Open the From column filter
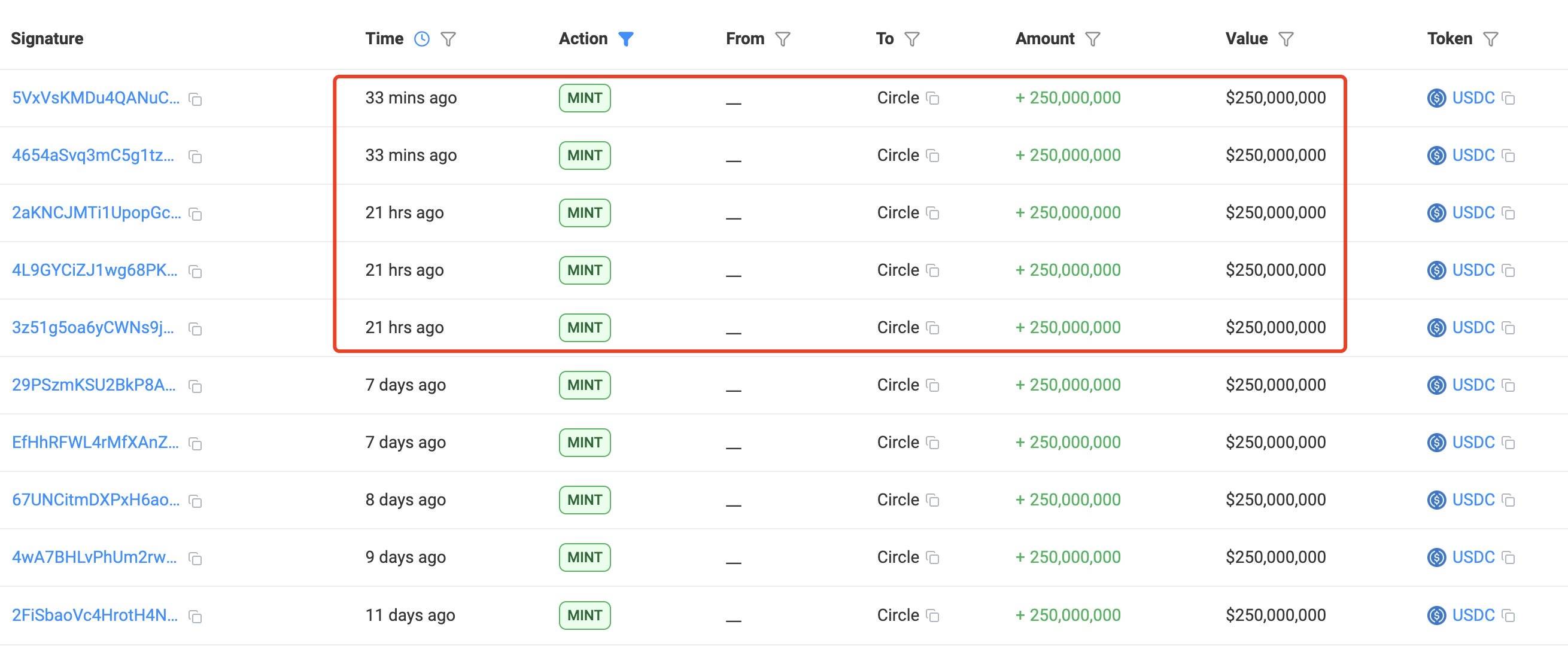The height and width of the screenshot is (646, 1568). pos(782,39)
